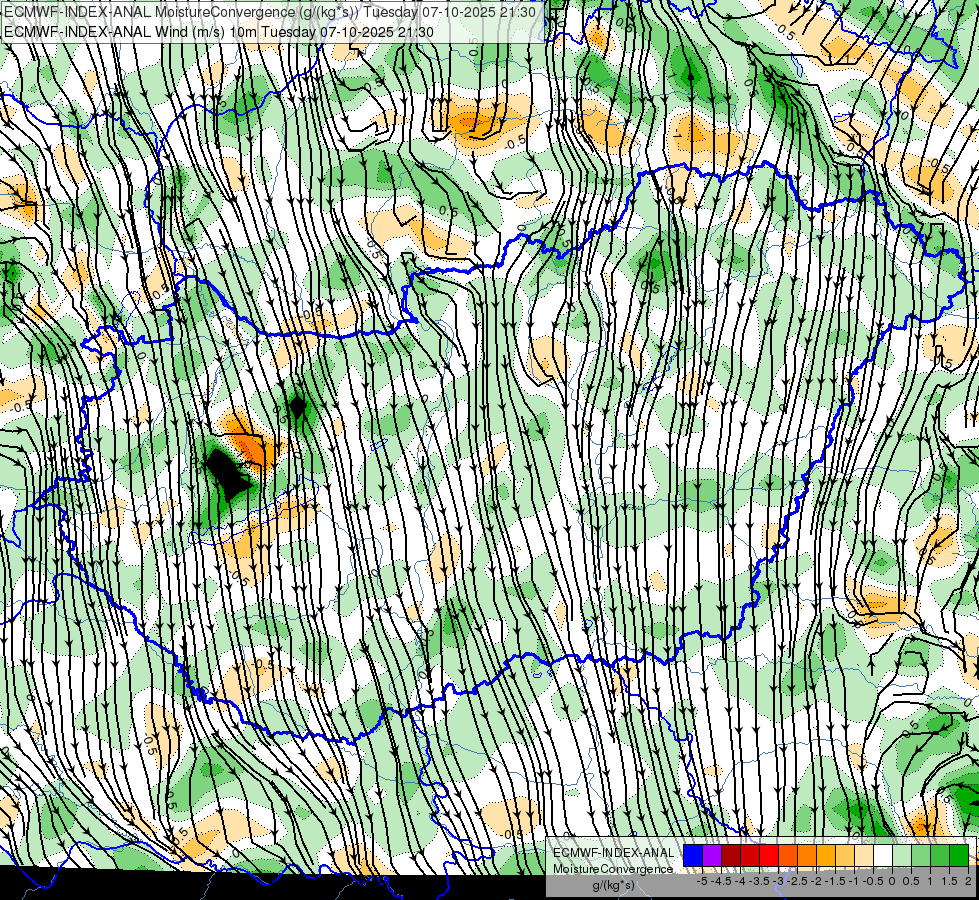Viewport: 979px width, 900px height.
Task: Click the blue legend swatch
Action: coord(693,855)
